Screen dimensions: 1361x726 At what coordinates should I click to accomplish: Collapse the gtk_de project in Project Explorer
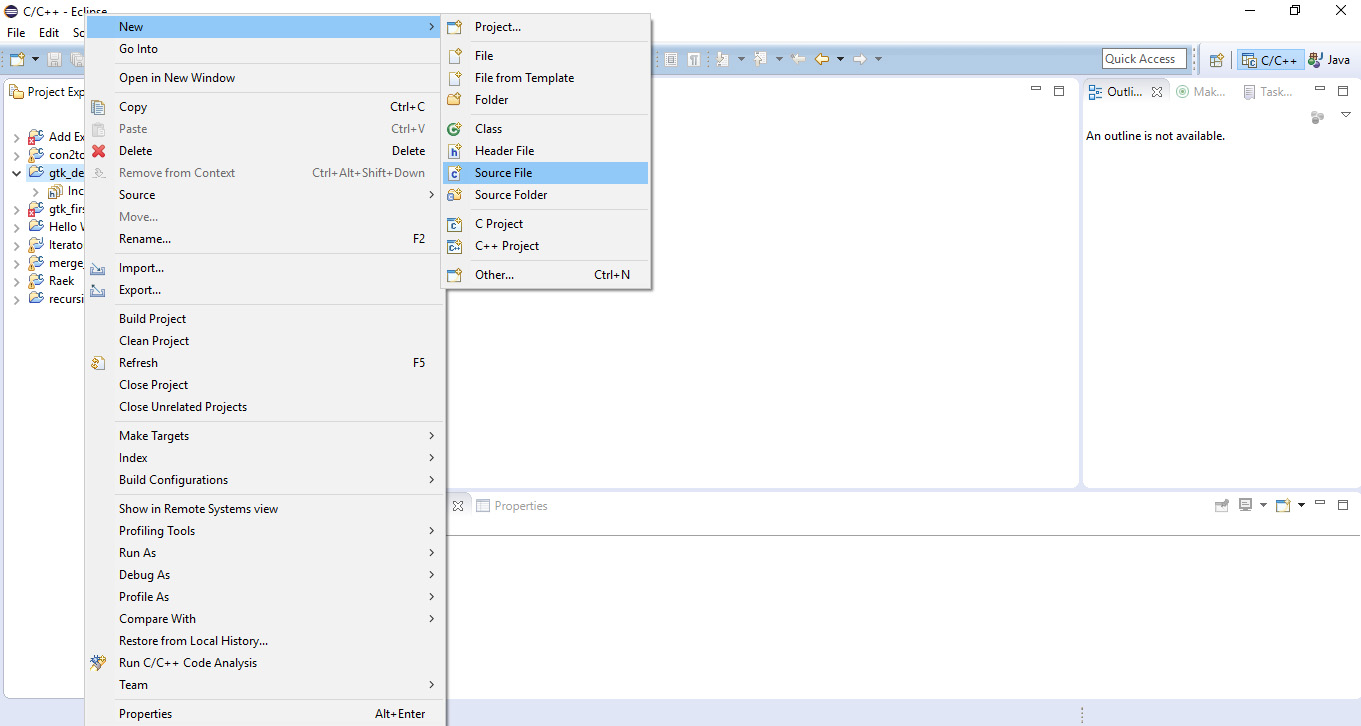pos(16,172)
